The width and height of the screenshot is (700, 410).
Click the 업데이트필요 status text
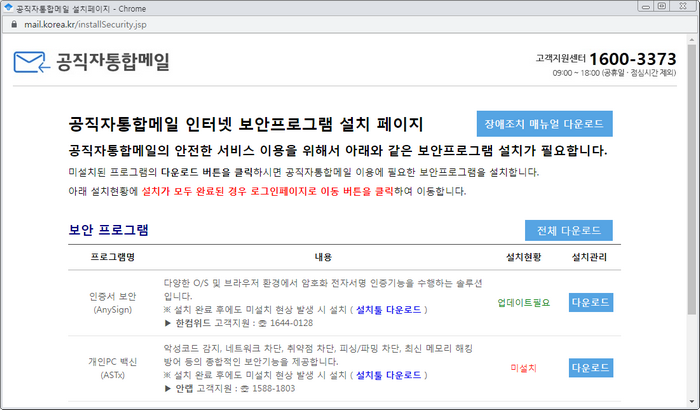tap(524, 303)
